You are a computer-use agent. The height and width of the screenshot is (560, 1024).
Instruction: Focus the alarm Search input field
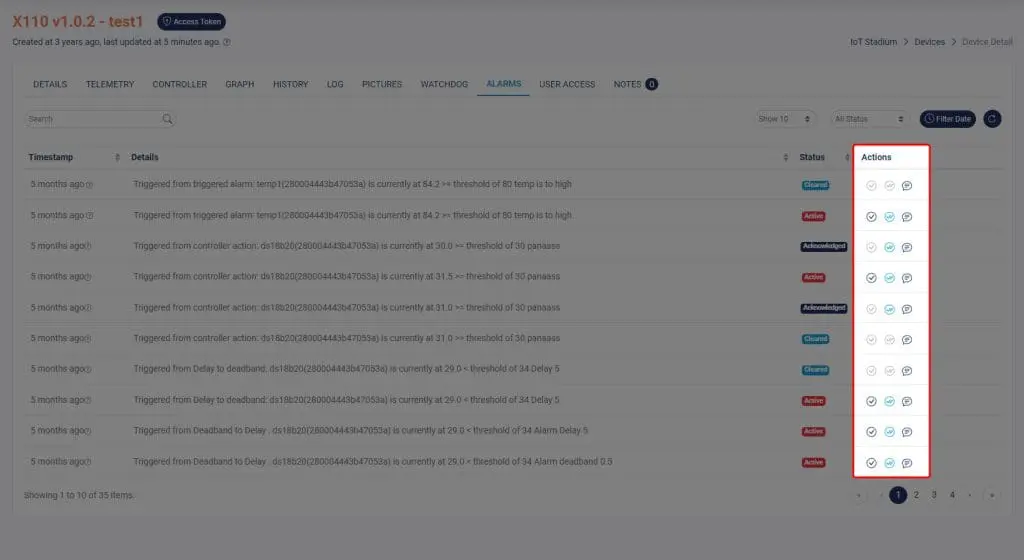click(92, 119)
